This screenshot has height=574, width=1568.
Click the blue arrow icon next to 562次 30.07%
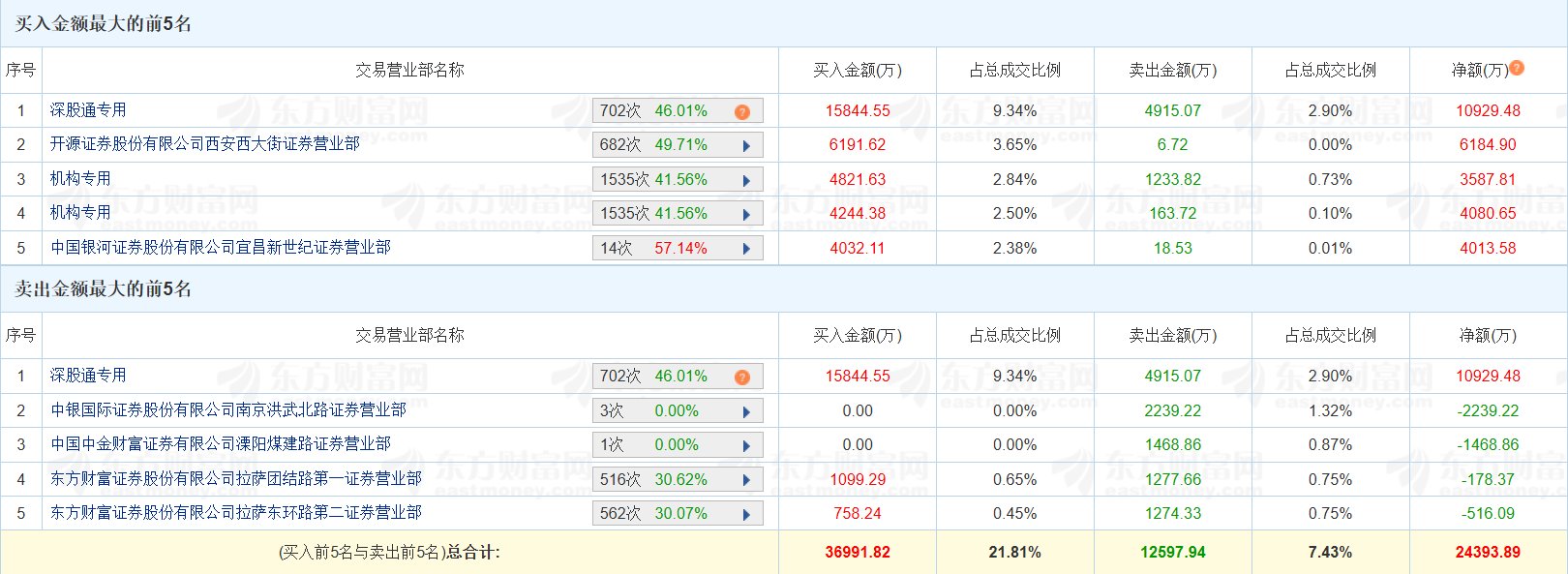point(746,514)
